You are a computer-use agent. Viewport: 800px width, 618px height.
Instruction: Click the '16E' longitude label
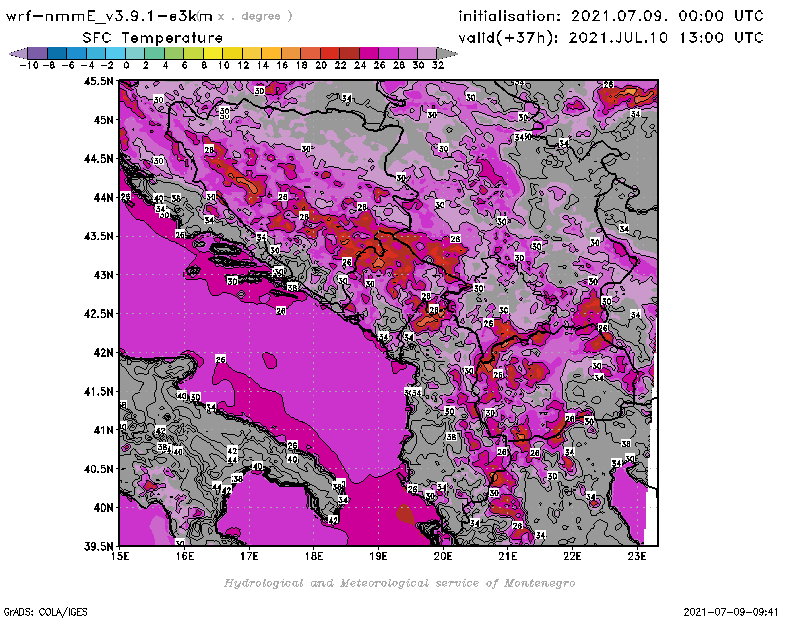185,556
